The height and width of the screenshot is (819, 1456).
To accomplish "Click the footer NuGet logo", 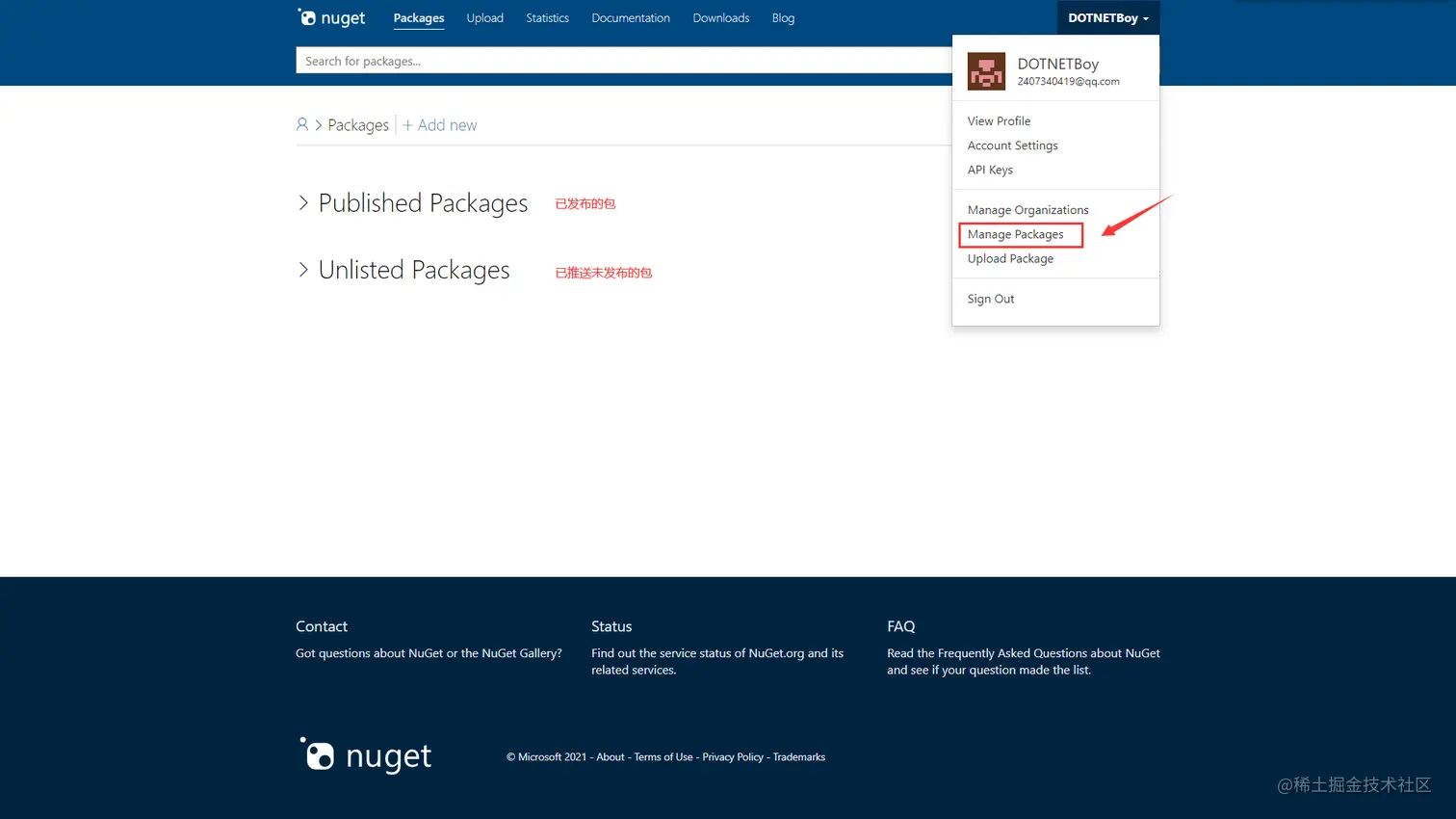I will [366, 755].
